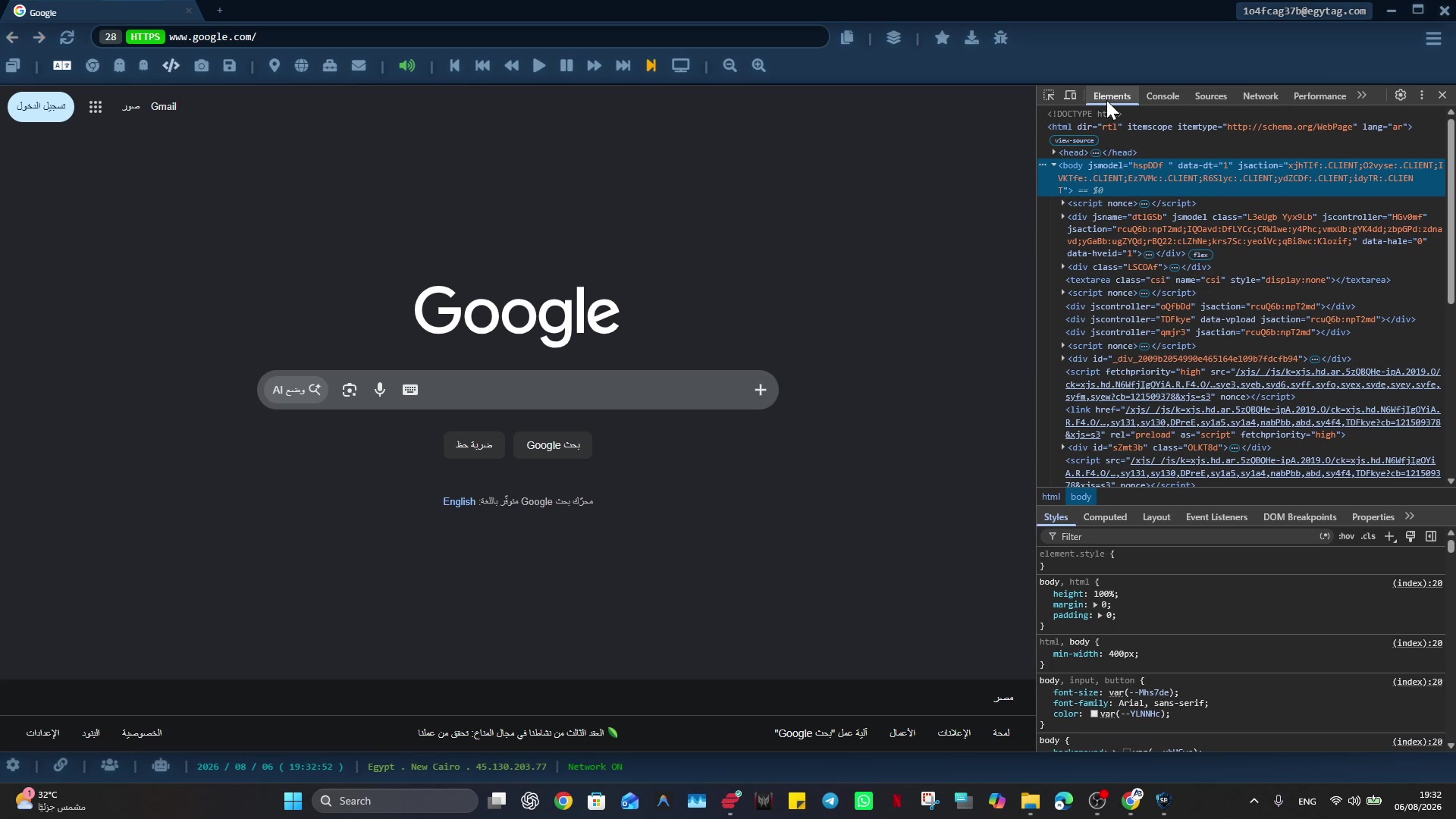This screenshot has height=819, width=1456.
Task: Zoom out with the magnifier minus icon
Action: coord(730,66)
